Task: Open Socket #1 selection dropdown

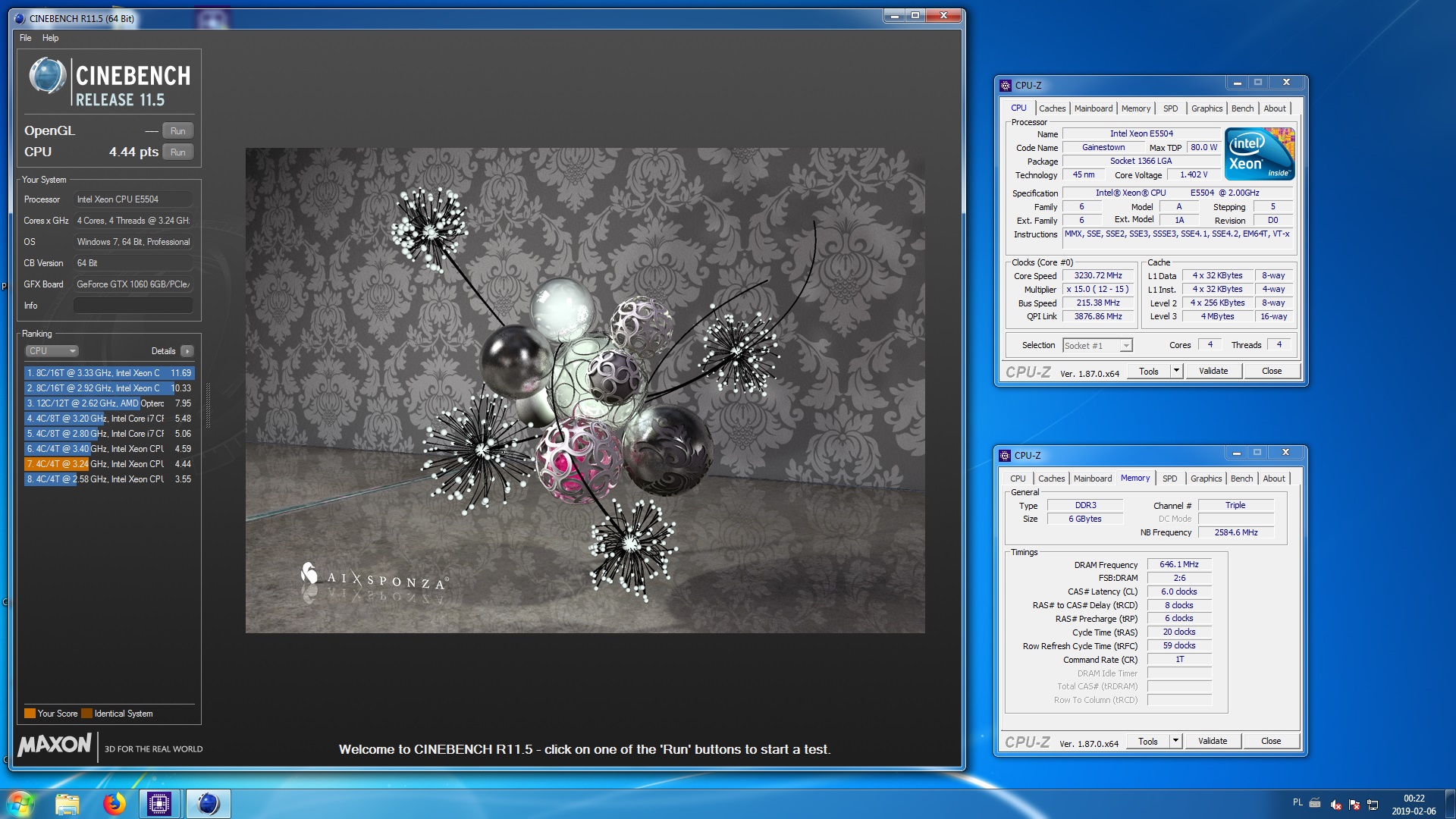Action: click(x=1097, y=346)
